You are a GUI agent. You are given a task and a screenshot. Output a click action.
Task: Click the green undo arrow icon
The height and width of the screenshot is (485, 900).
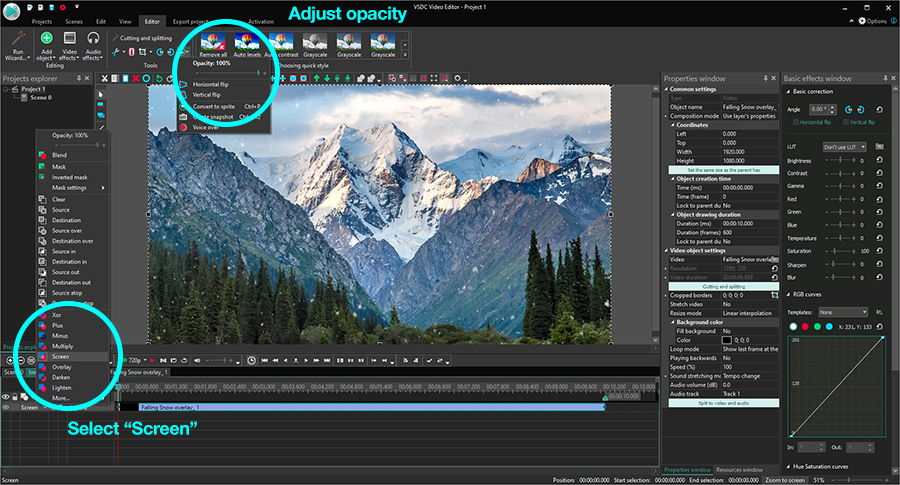[159, 78]
